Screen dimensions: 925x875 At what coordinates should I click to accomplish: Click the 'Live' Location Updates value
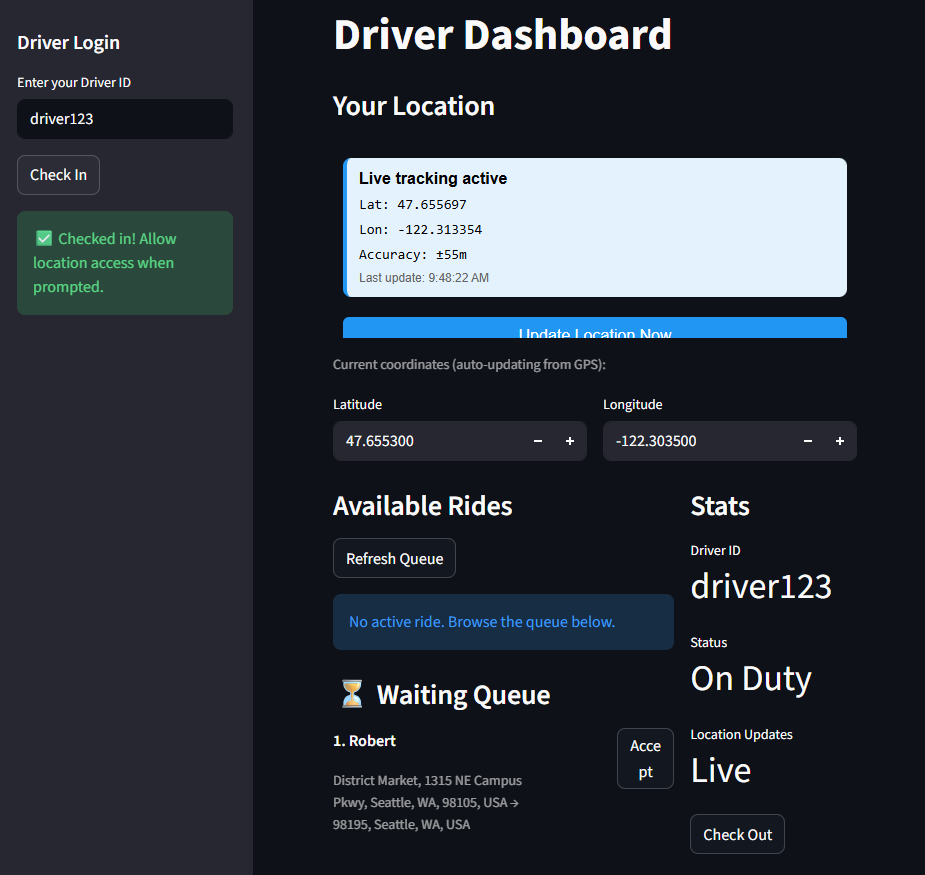pyautogui.click(x=721, y=771)
